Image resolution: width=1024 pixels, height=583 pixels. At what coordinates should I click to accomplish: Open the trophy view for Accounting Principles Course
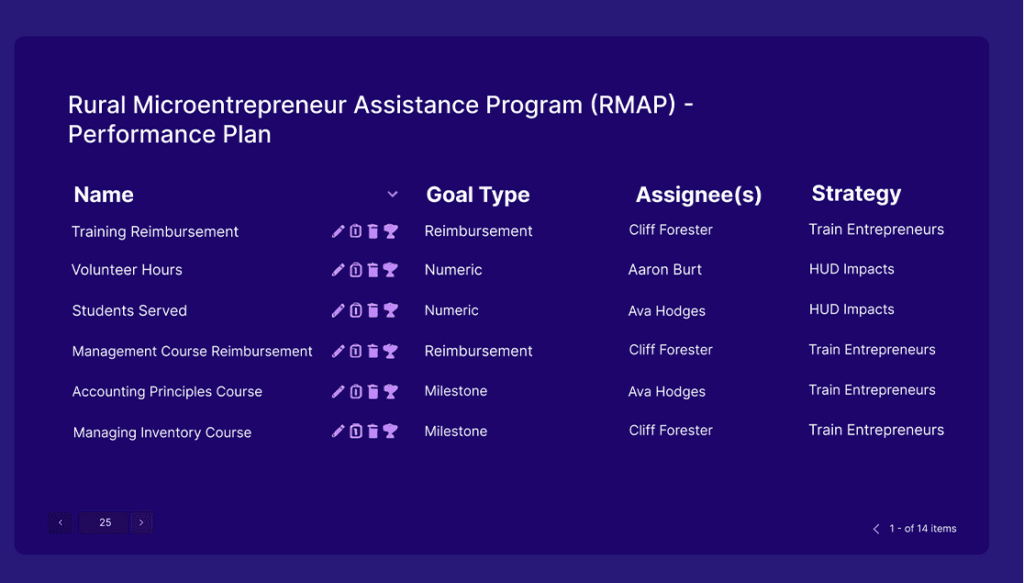tap(390, 391)
